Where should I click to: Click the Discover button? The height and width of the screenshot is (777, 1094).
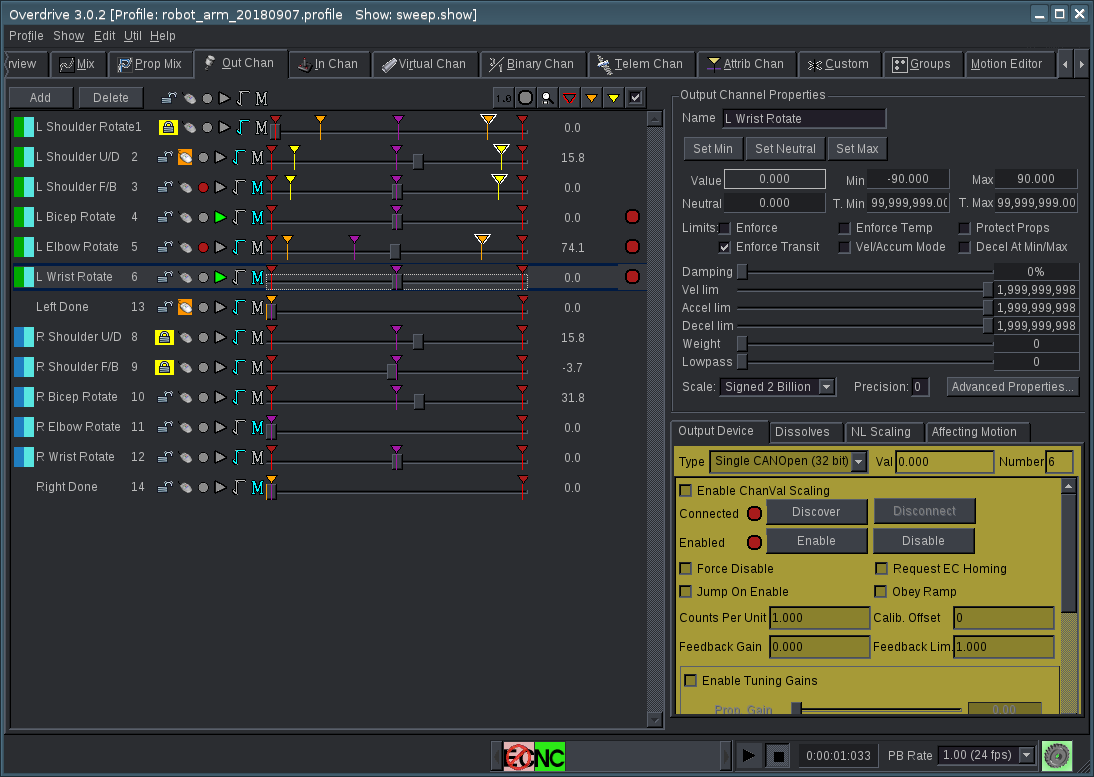[x=816, y=512]
